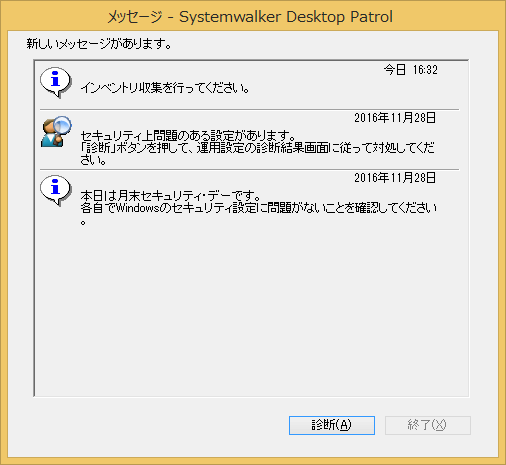Click the info icon beside the 月末セキュリティ・デー message
The height and width of the screenshot is (465, 506).
pos(56,190)
